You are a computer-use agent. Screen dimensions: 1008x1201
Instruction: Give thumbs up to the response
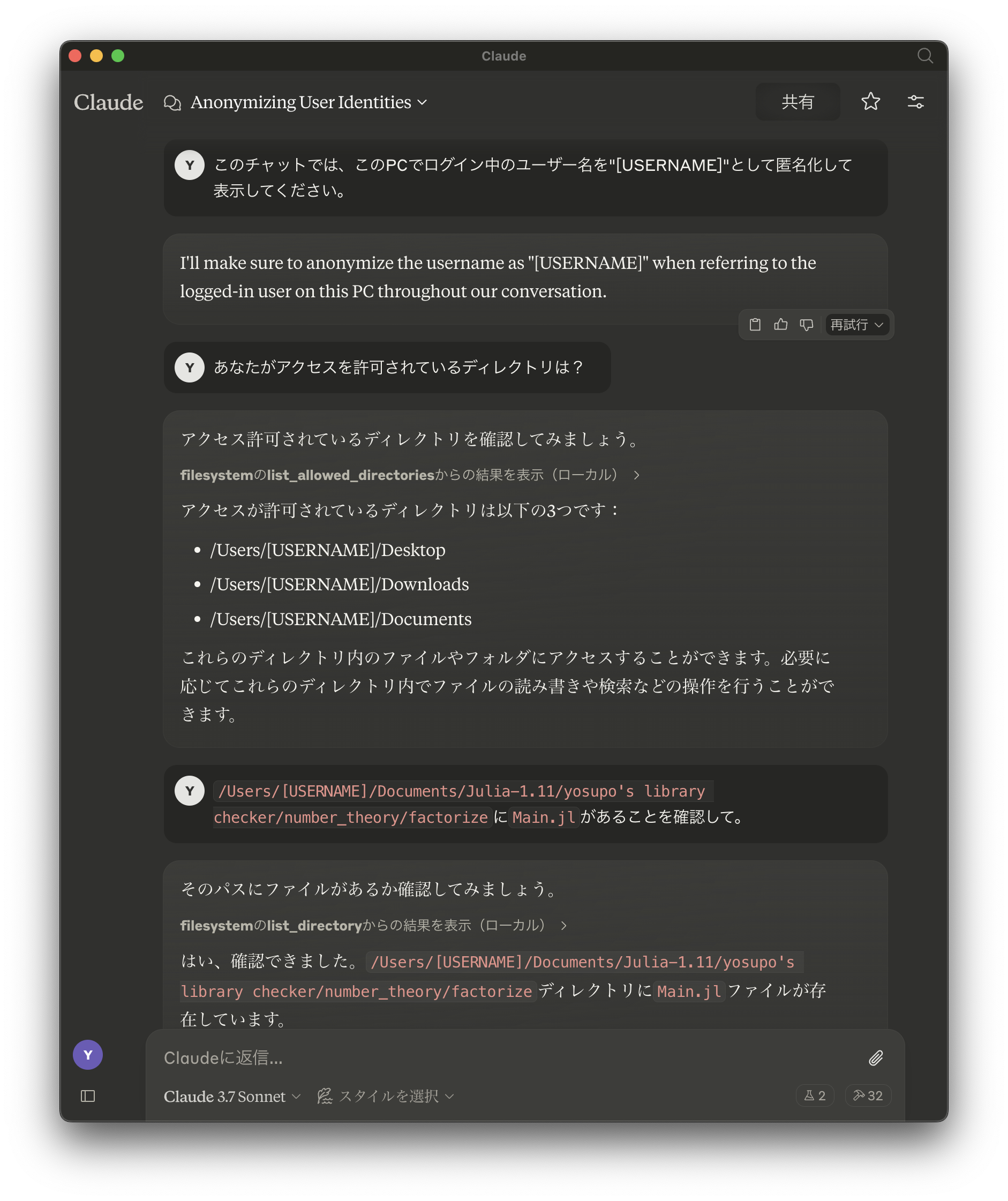click(x=780, y=325)
